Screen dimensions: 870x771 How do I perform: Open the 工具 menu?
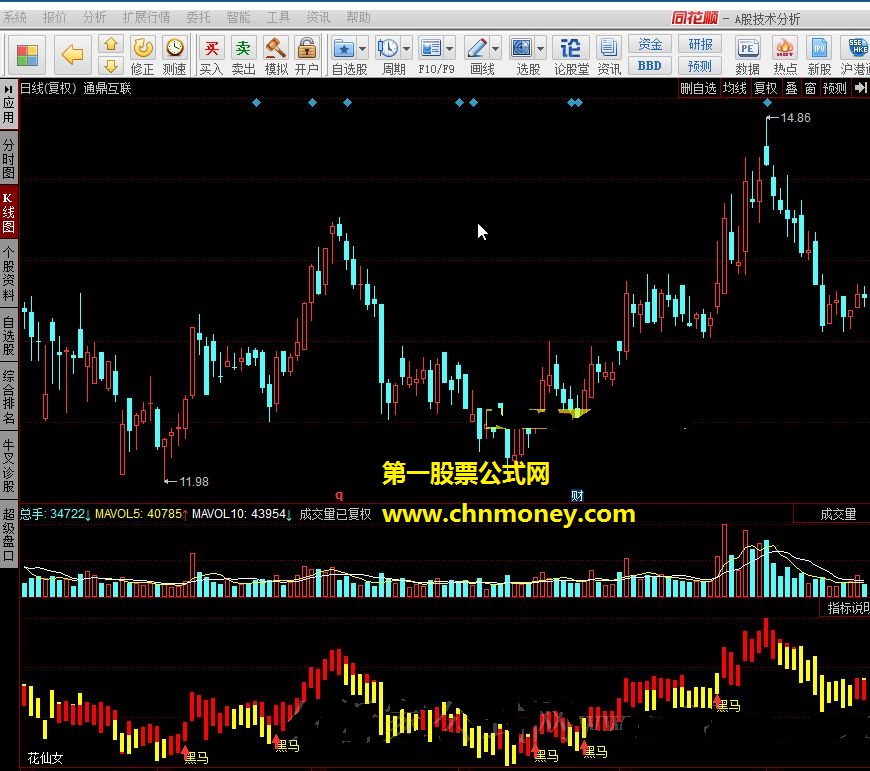278,17
